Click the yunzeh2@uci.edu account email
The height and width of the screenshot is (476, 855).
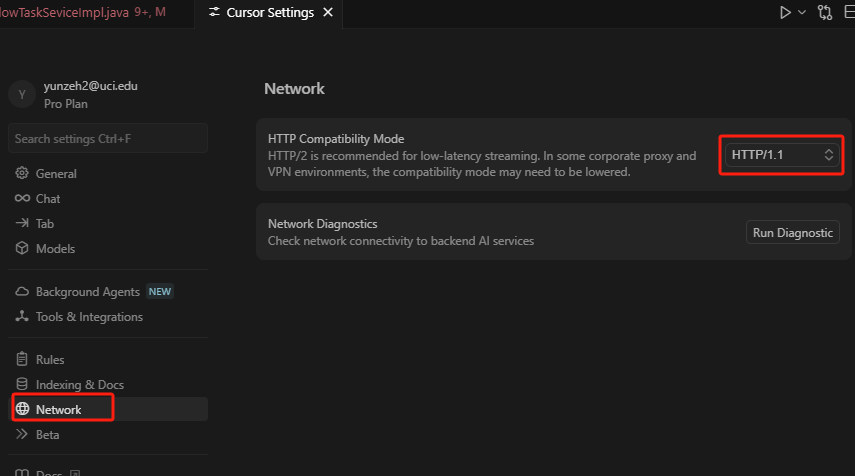pos(91,86)
